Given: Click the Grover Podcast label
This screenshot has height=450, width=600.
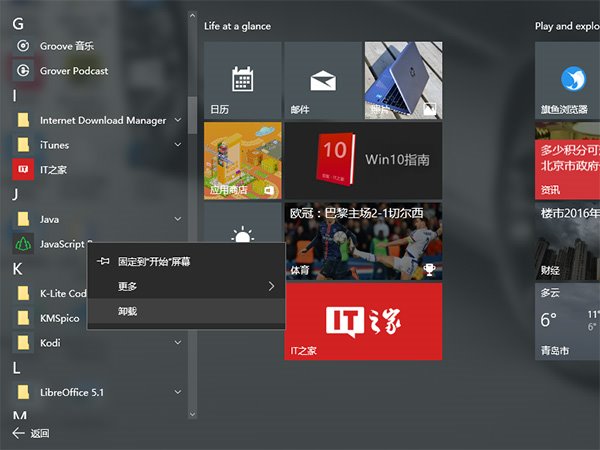Looking at the screenshot, I should coord(74,71).
